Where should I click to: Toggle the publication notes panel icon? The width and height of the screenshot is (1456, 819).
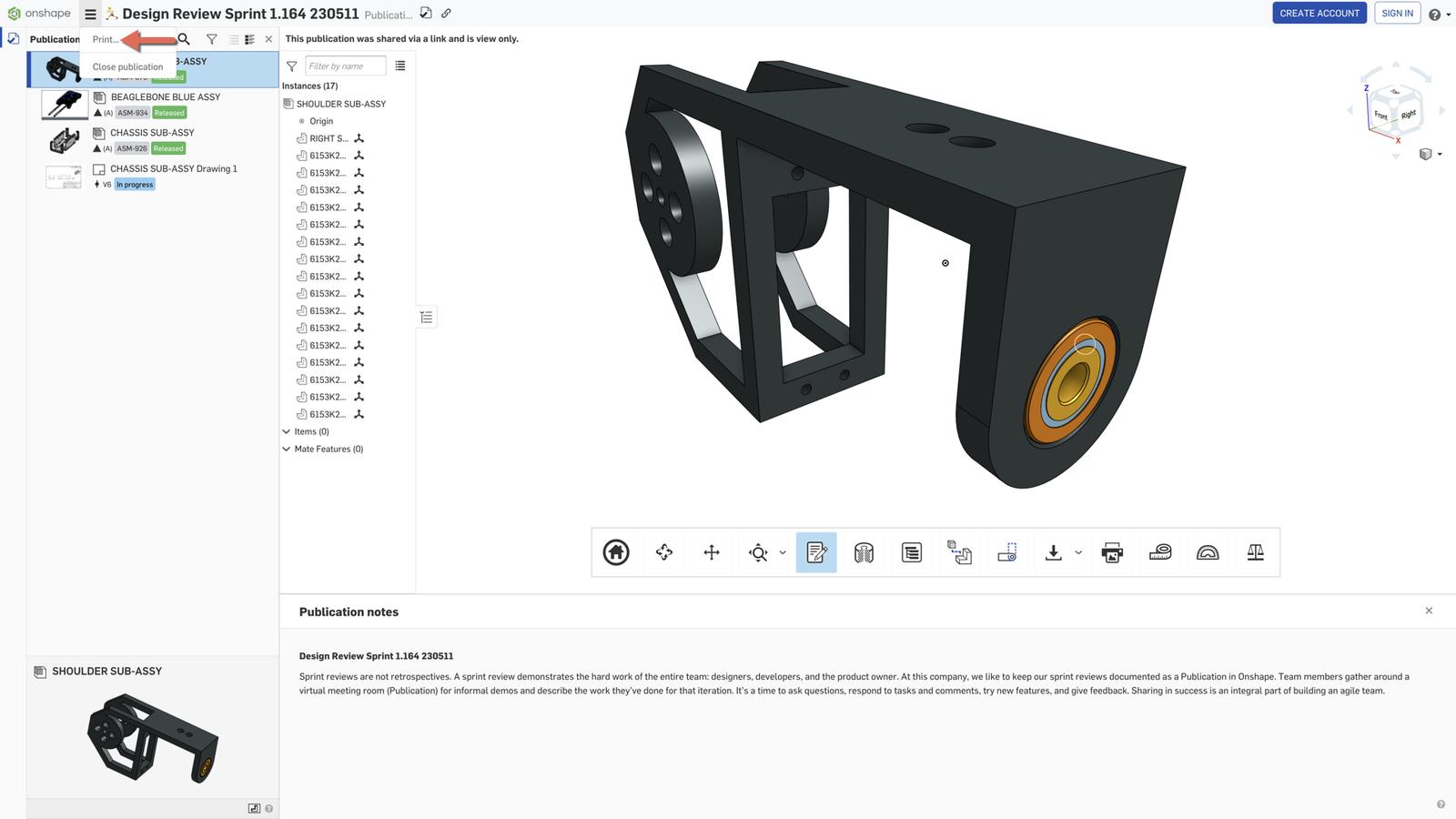click(x=816, y=552)
